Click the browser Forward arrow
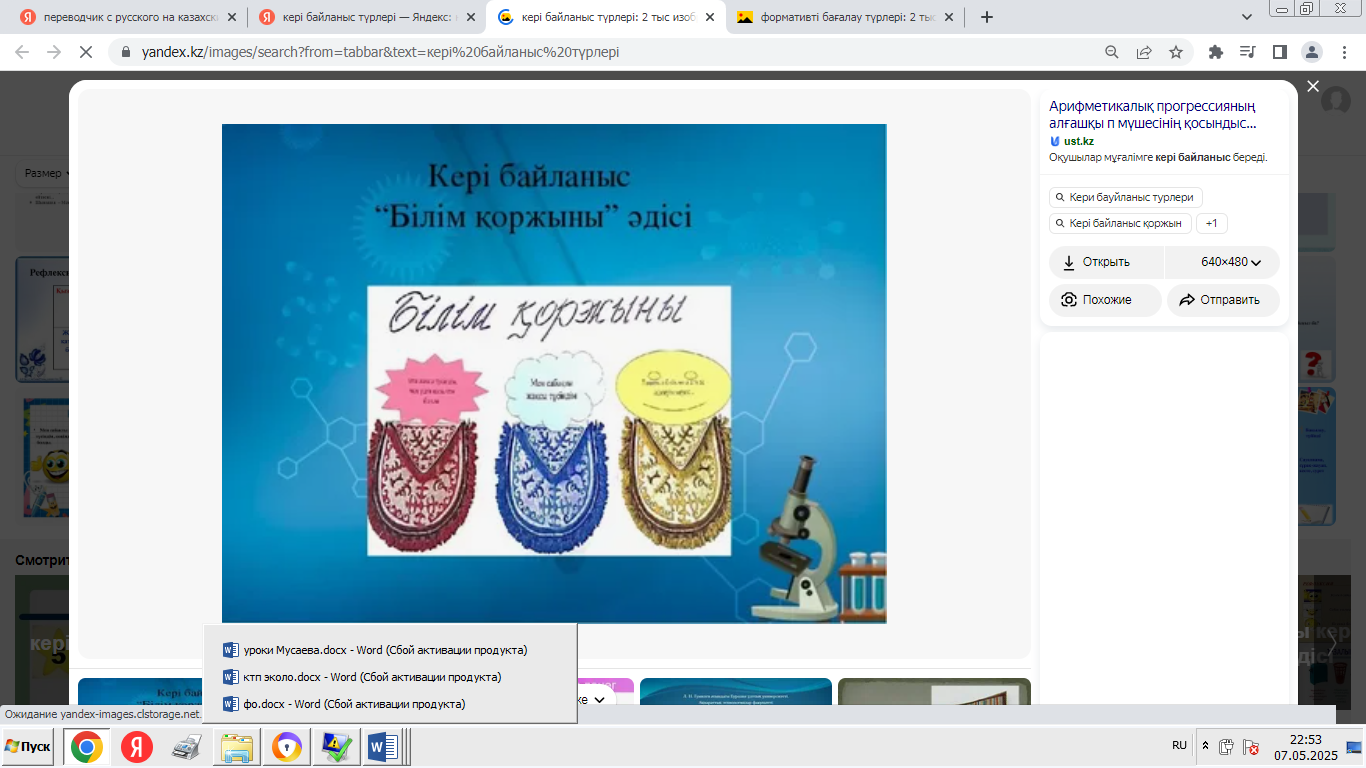 click(x=54, y=52)
